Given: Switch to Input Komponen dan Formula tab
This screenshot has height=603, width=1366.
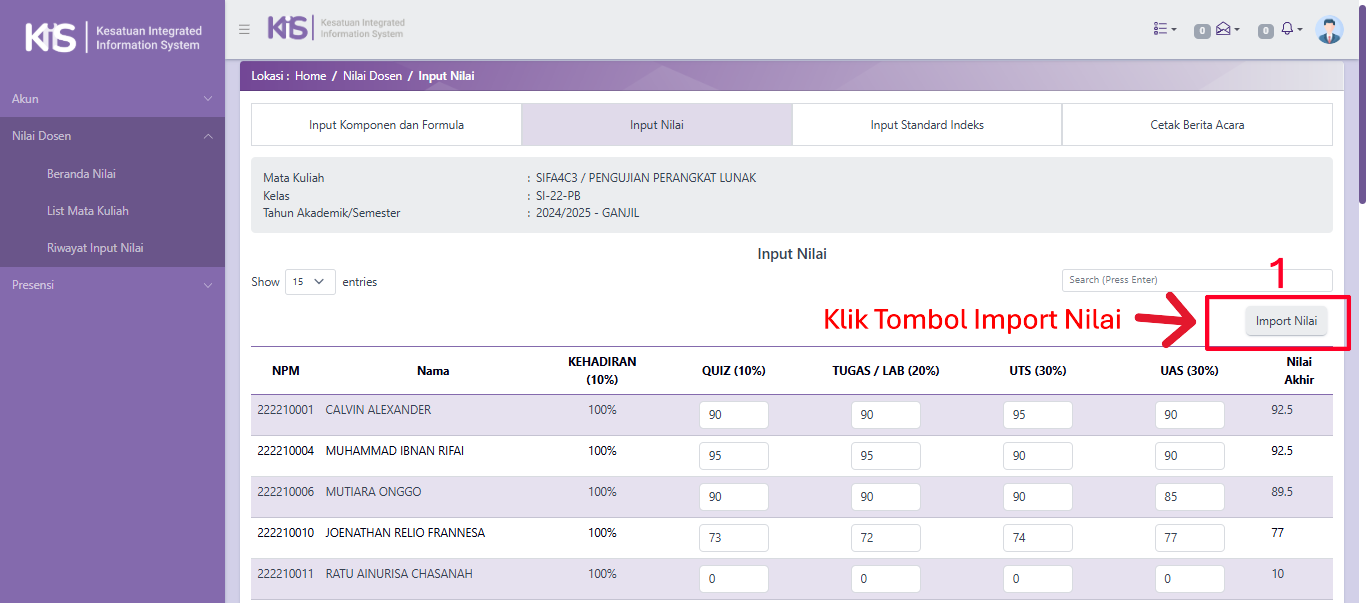Looking at the screenshot, I should click(386, 125).
